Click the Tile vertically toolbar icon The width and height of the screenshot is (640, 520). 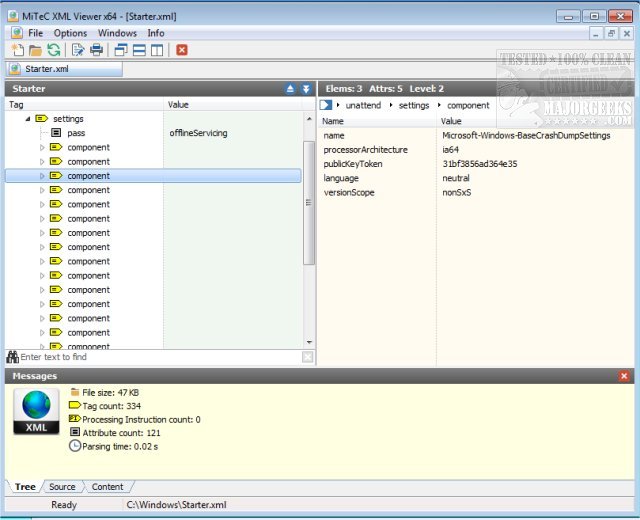157,50
